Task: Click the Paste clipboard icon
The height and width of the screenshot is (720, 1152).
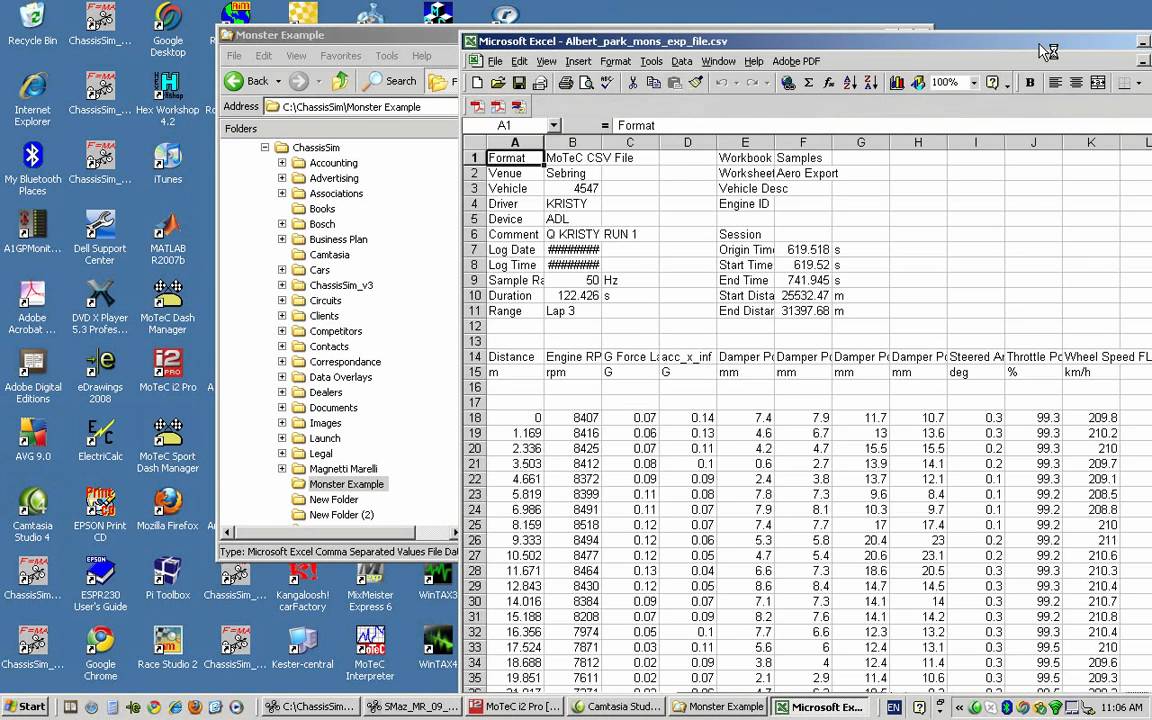Action: coord(674,83)
